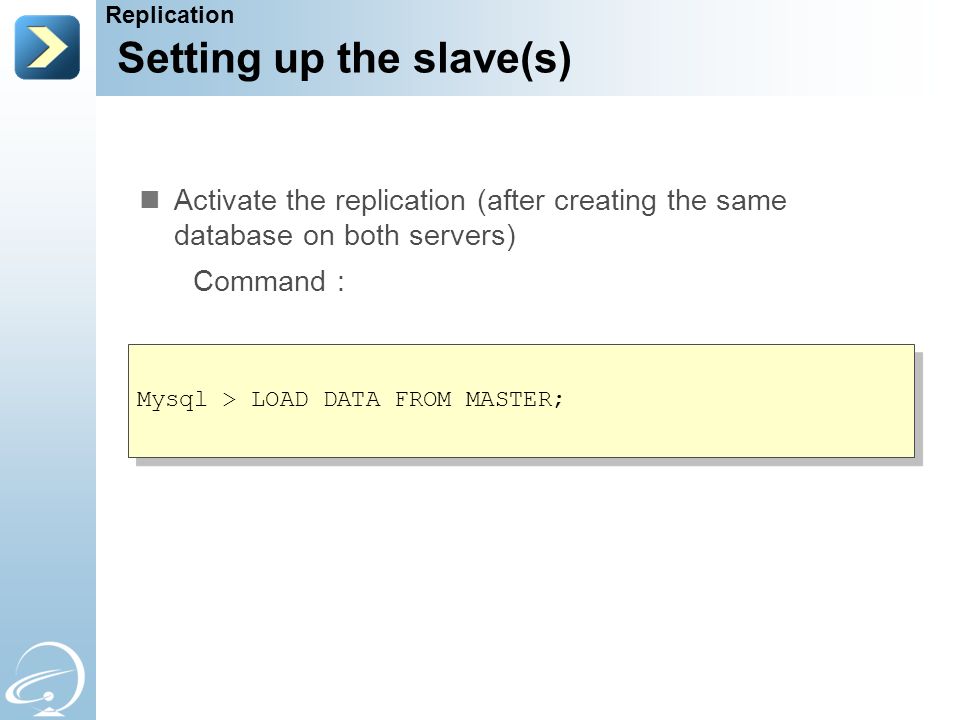Click the words 'the same' in bullet
Viewport: 960px width, 720px height.
727,201
